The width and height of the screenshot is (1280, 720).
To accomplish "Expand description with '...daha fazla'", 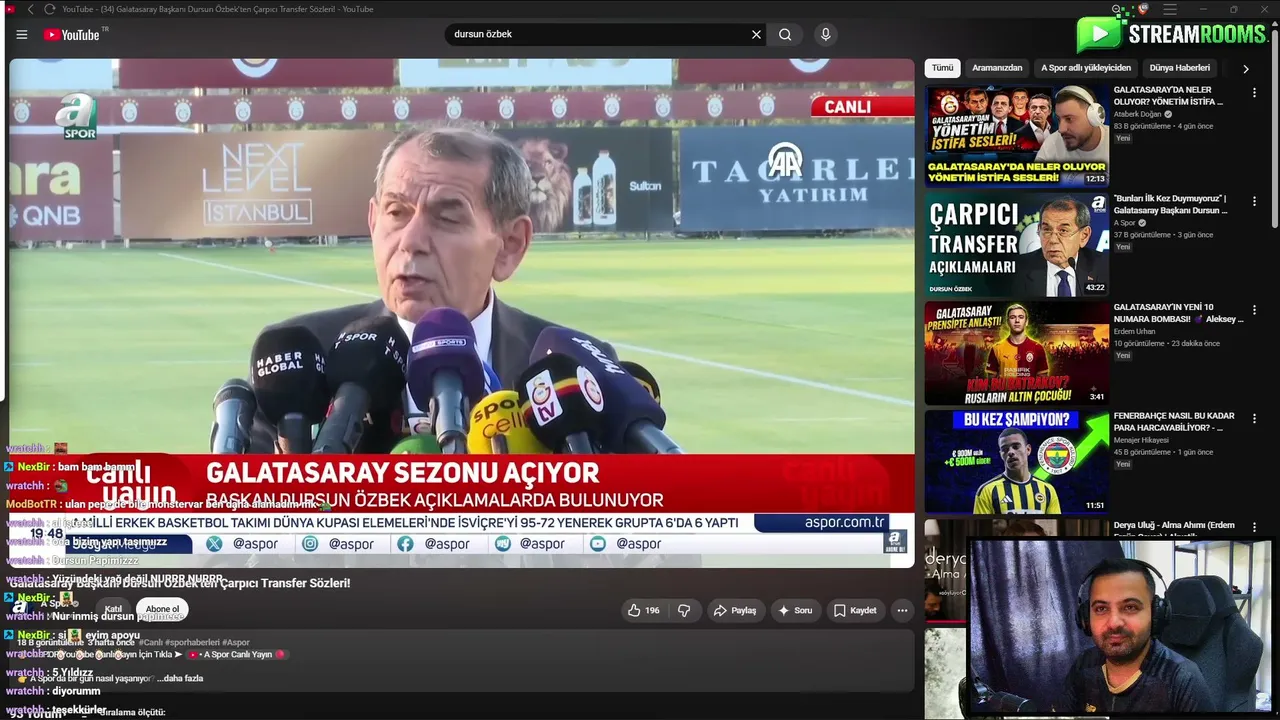I will coord(180,678).
